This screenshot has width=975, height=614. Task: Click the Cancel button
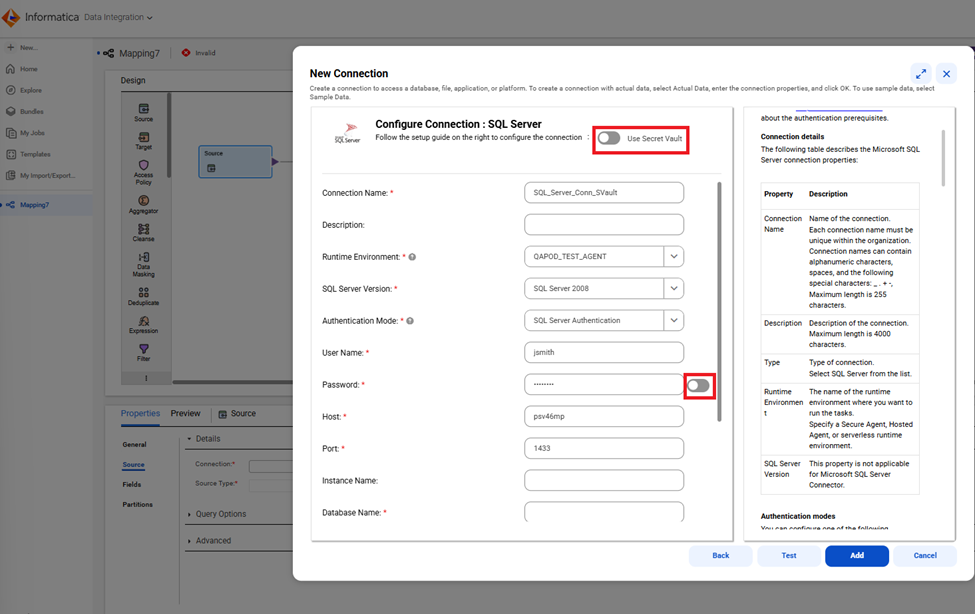[925, 556]
